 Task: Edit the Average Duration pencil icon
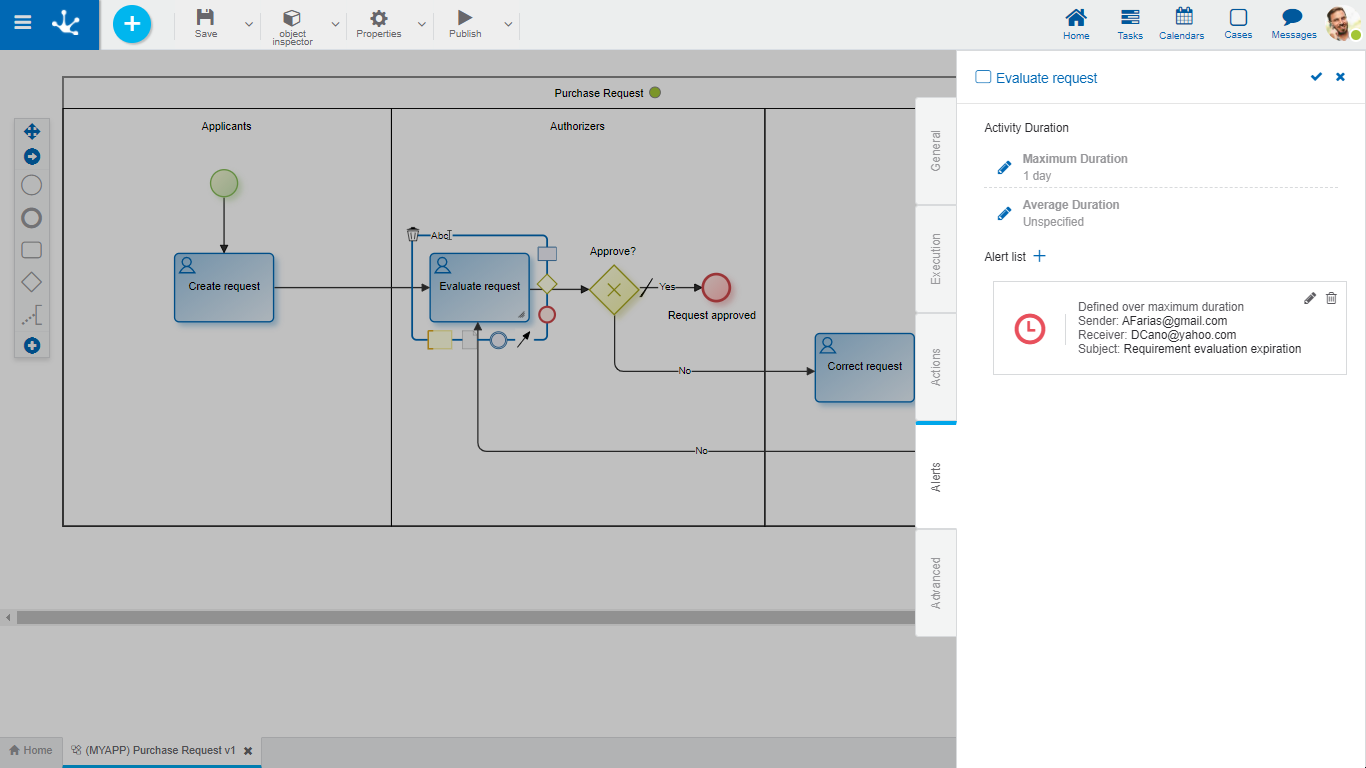1004,213
